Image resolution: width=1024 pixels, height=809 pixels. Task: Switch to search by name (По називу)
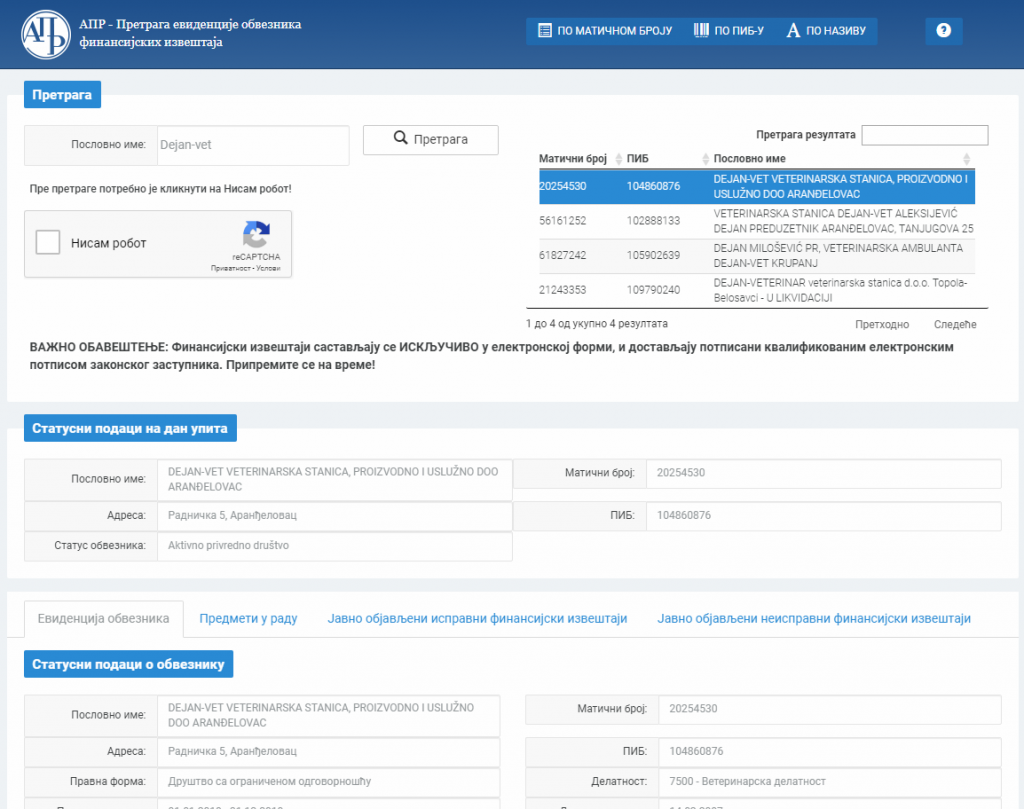coord(827,31)
